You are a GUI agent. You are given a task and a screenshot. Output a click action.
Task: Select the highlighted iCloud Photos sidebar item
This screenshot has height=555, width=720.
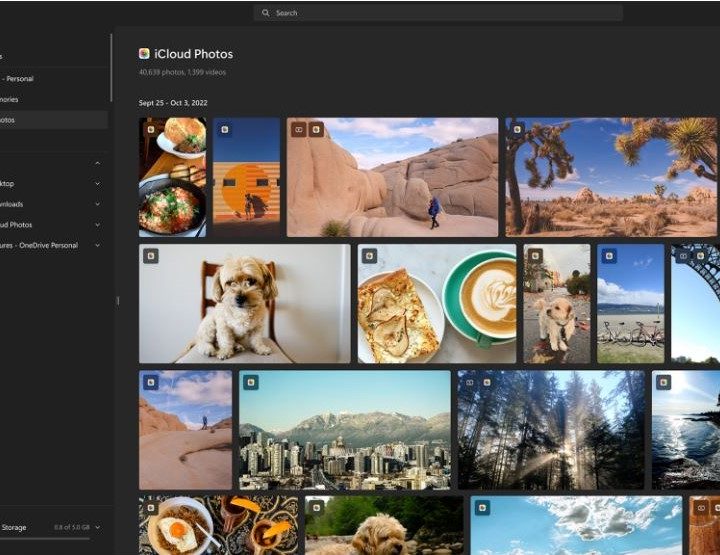tap(54, 120)
